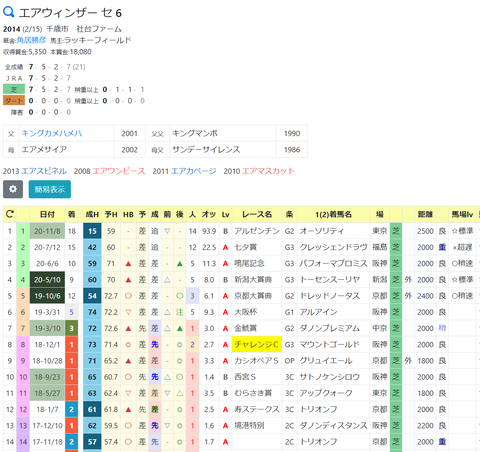
Task: Select the 20-11/8 date cell
Action: pos(47,231)
